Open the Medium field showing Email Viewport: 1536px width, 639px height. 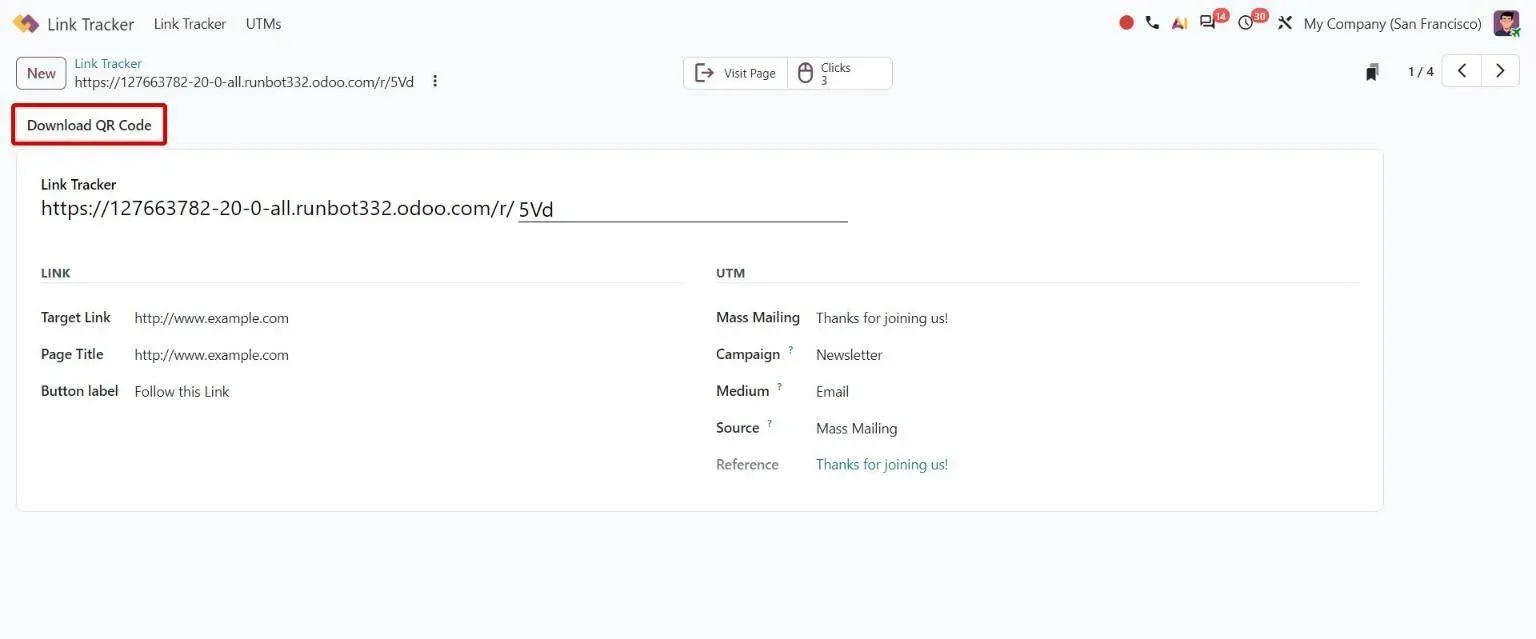[832, 392]
